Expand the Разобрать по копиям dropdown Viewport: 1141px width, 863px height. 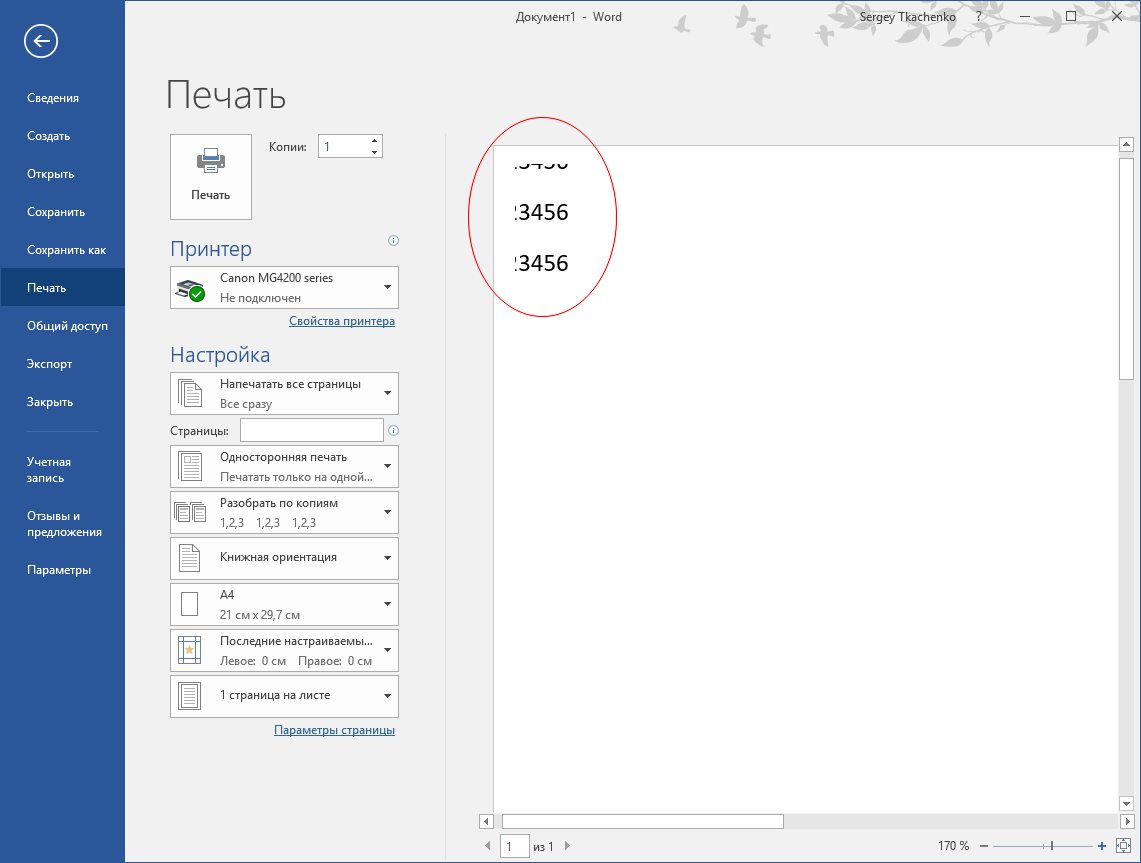(x=387, y=512)
